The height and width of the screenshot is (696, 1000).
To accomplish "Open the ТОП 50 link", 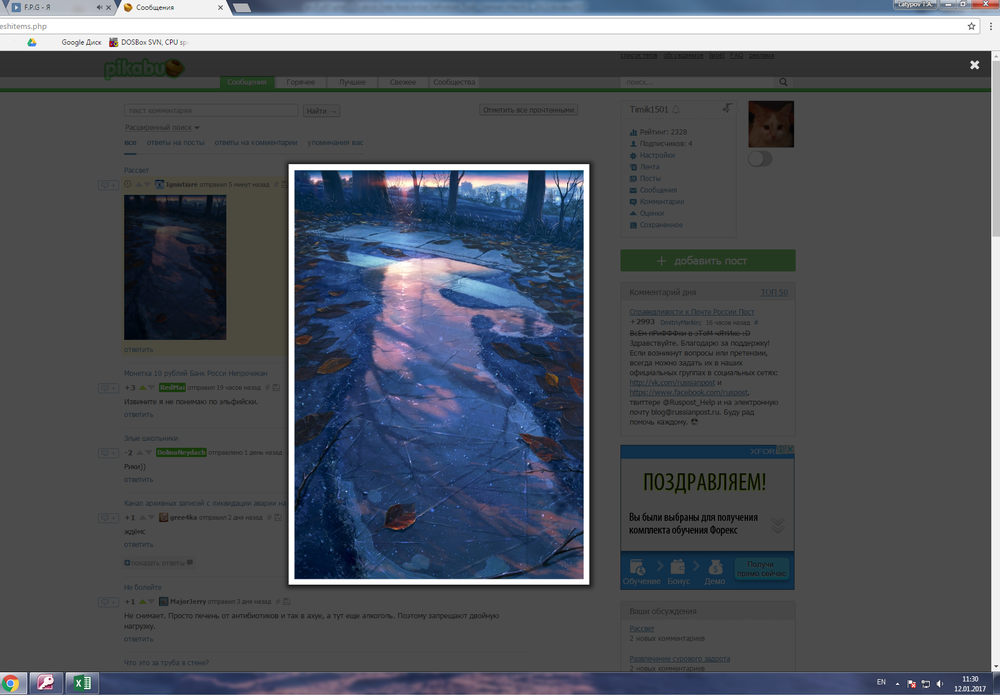I will click(774, 292).
